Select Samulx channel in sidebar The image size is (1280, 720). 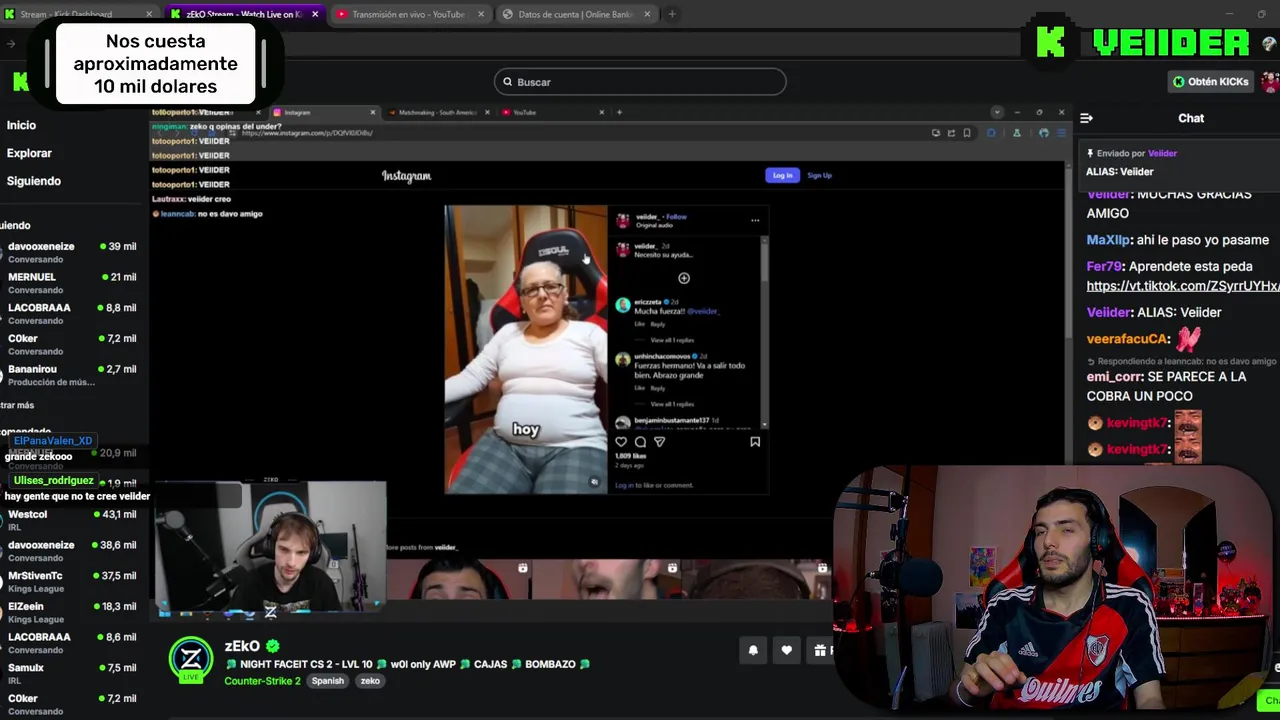pos(70,674)
